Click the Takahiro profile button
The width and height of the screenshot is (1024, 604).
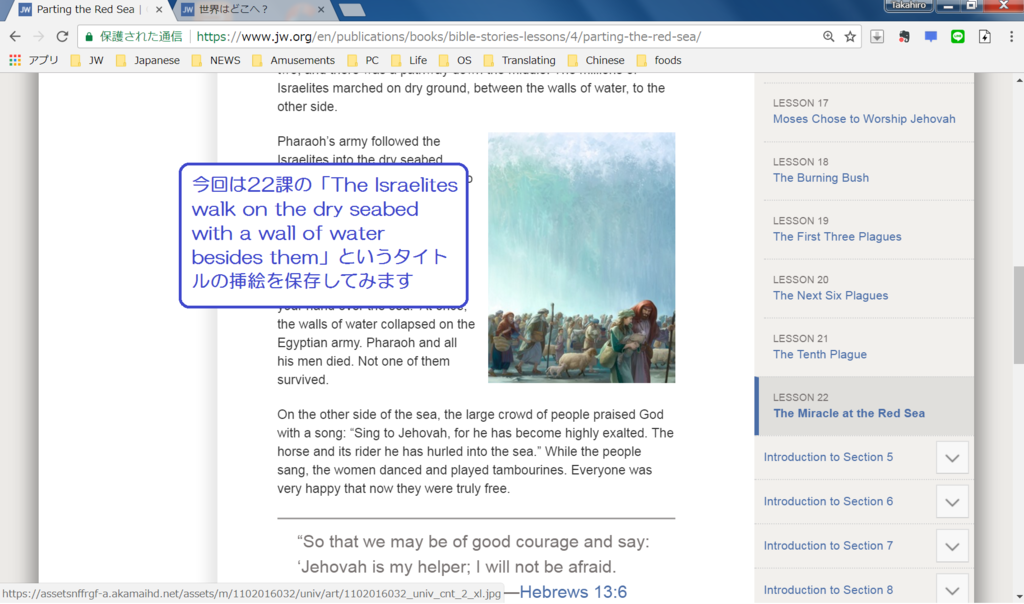pos(908,5)
